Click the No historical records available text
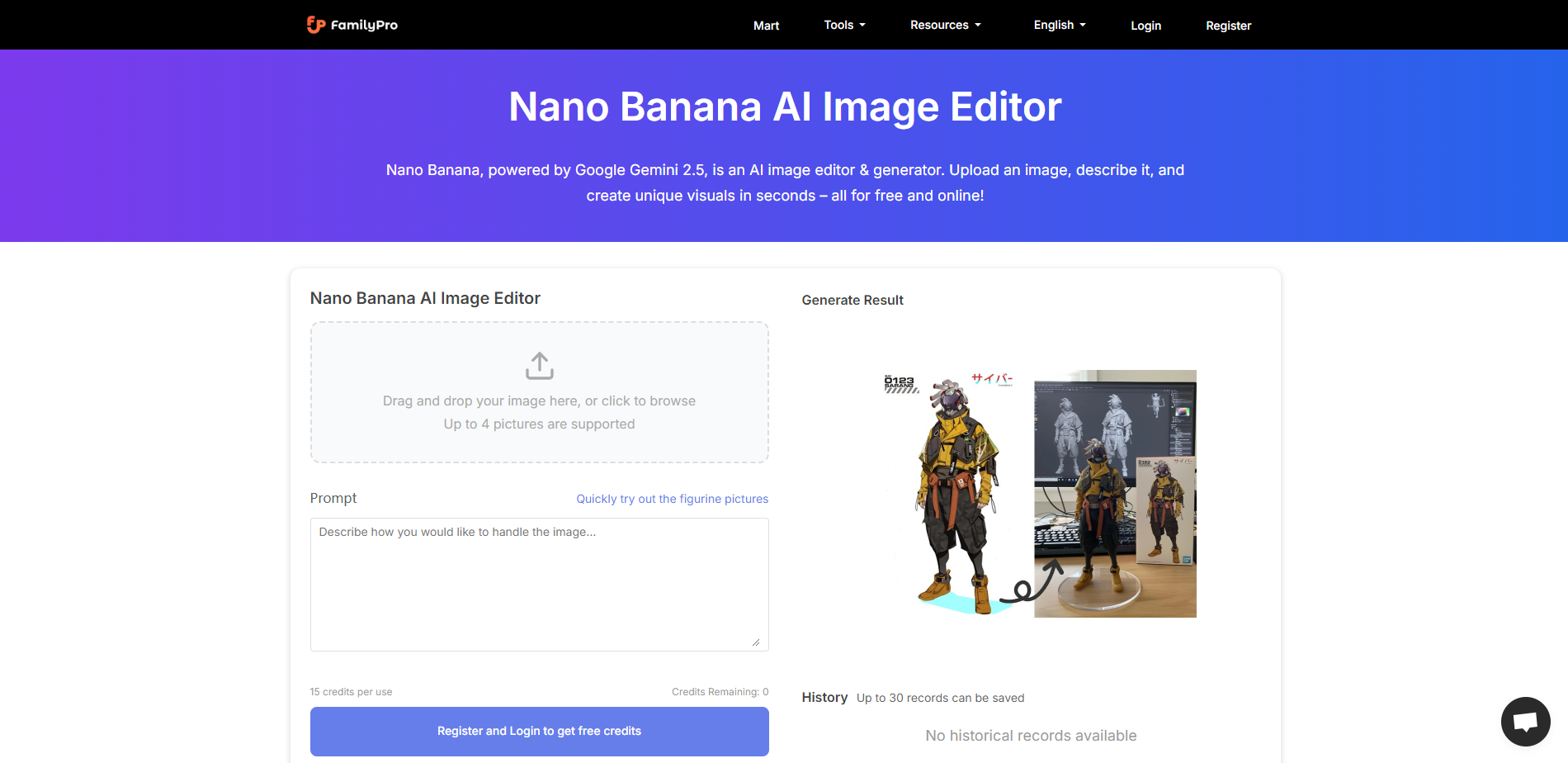1568x763 pixels. click(x=1031, y=735)
